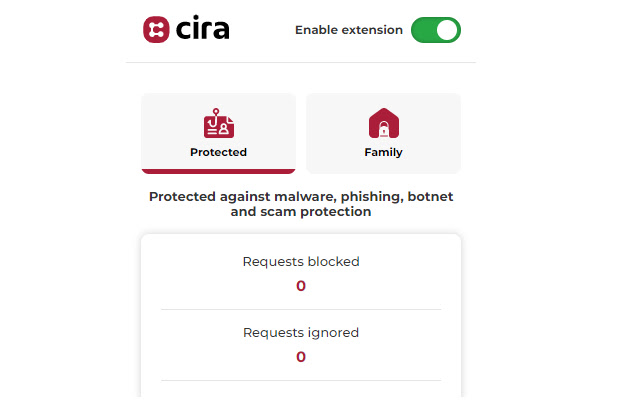Click the "and scam protection" text line
Image resolution: width=640 pixels, height=400 pixels.
coord(301,212)
